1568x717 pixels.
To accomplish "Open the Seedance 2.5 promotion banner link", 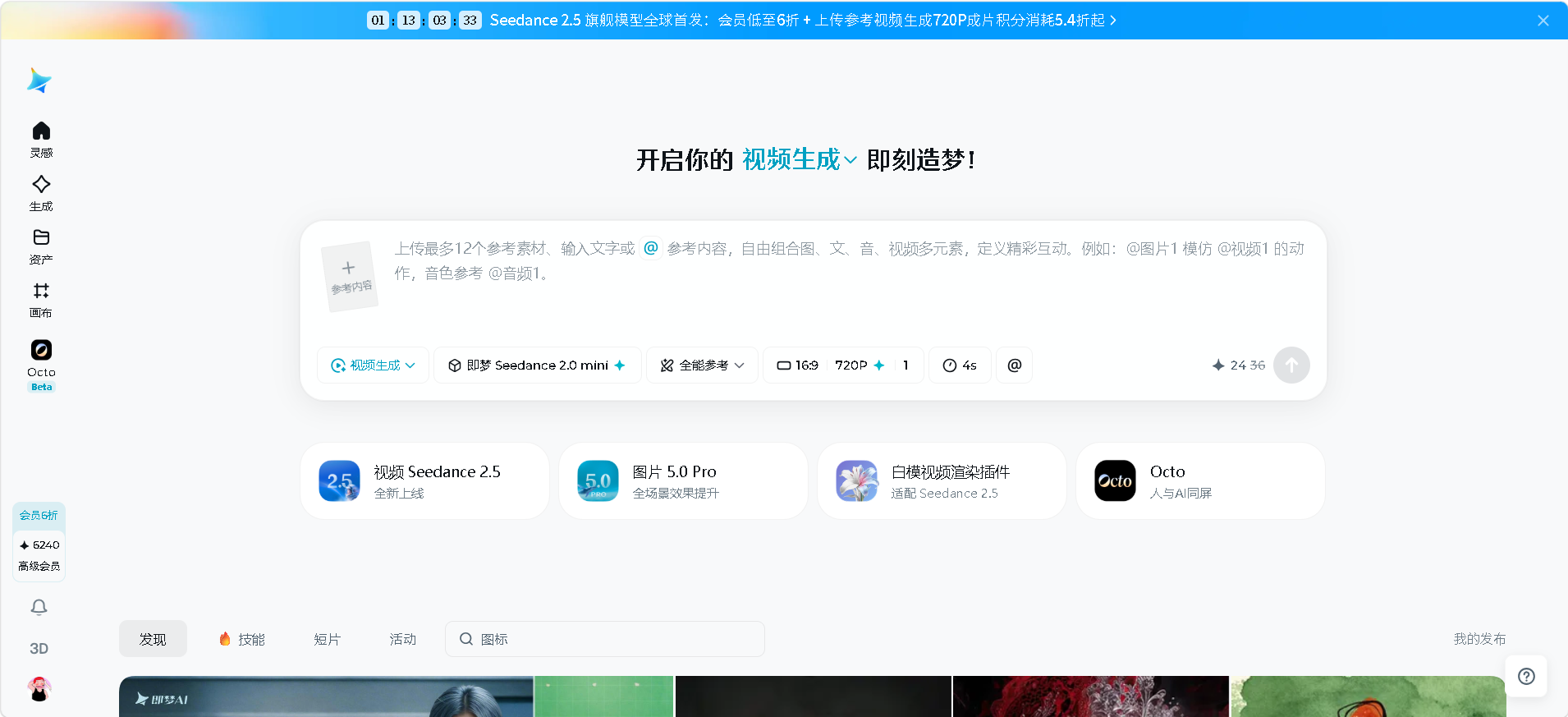I will tap(803, 20).
